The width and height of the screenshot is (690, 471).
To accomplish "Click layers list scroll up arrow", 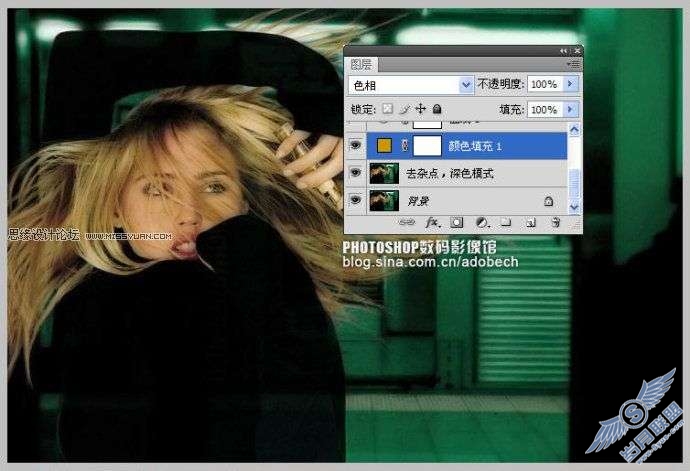I will coord(574,129).
